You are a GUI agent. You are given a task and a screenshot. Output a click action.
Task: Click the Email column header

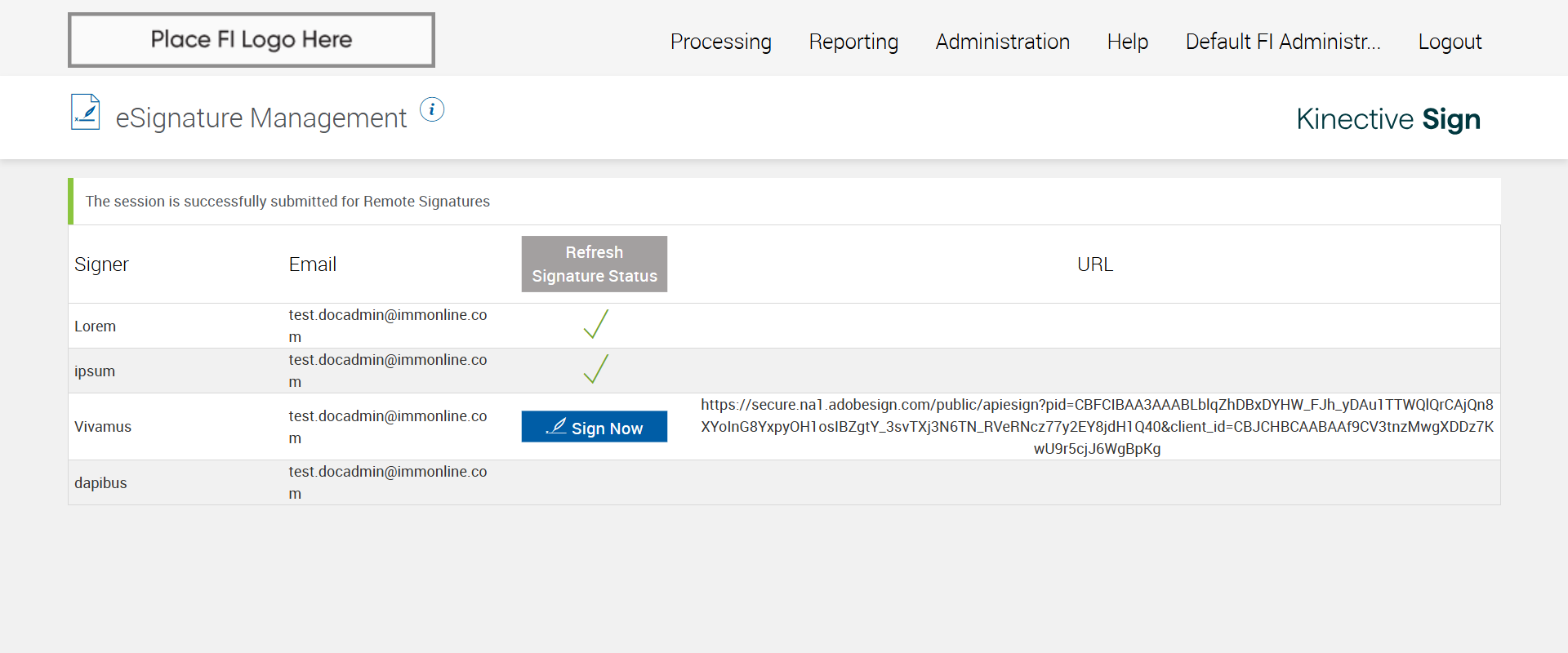coord(313,264)
